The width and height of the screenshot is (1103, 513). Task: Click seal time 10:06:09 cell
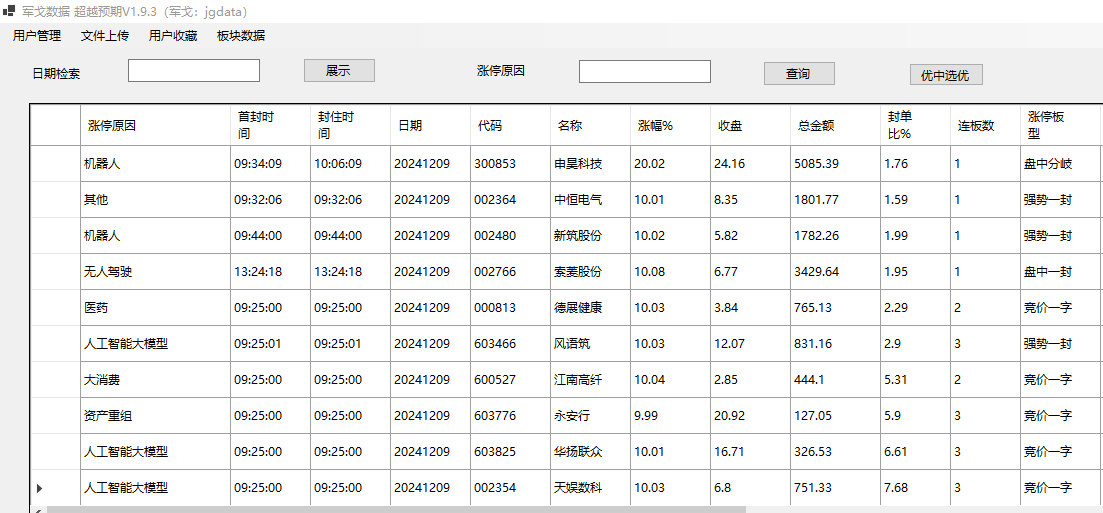pos(350,164)
